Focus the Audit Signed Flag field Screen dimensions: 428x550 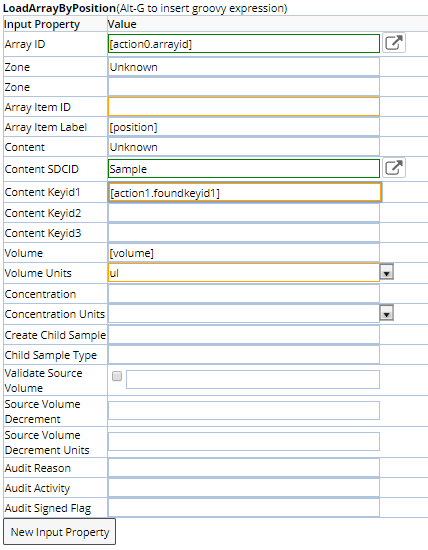point(244,508)
